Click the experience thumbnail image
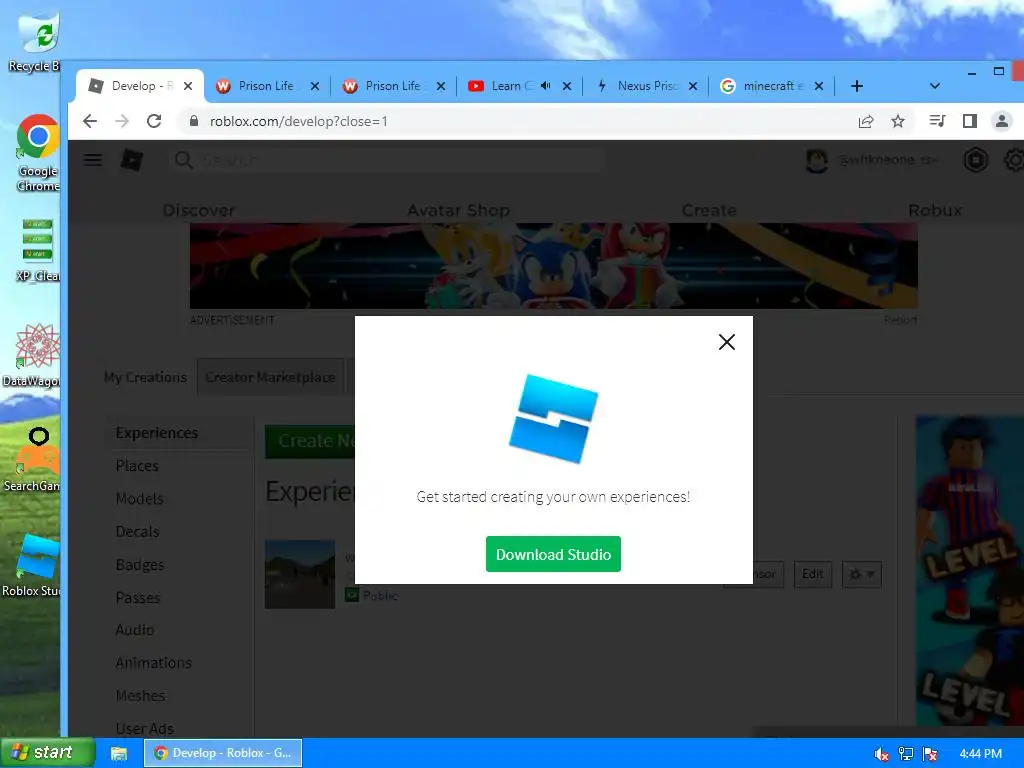This screenshot has height=768, width=1024. (x=300, y=574)
